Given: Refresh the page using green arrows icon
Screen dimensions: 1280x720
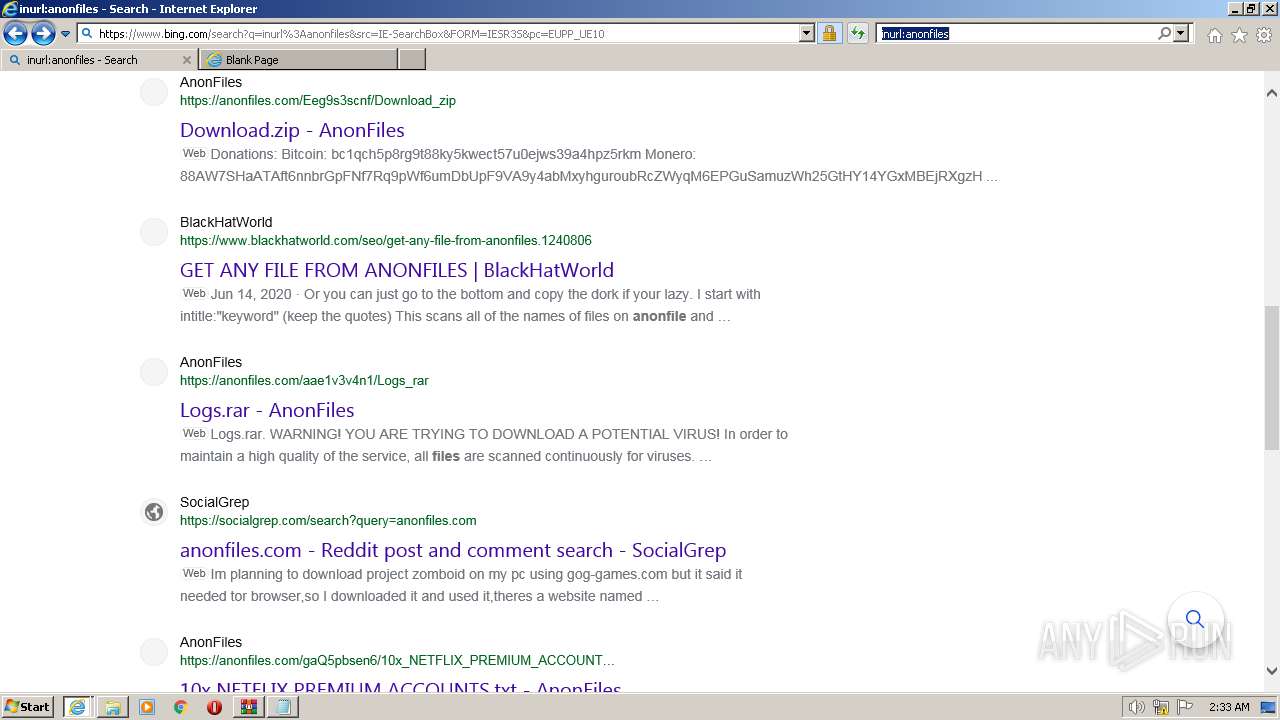Looking at the screenshot, I should point(857,33).
